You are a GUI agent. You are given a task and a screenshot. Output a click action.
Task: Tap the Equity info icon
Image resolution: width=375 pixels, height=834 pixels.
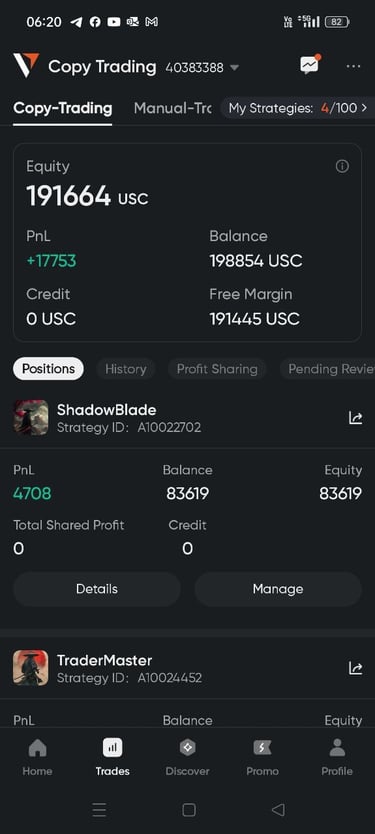coord(343,166)
